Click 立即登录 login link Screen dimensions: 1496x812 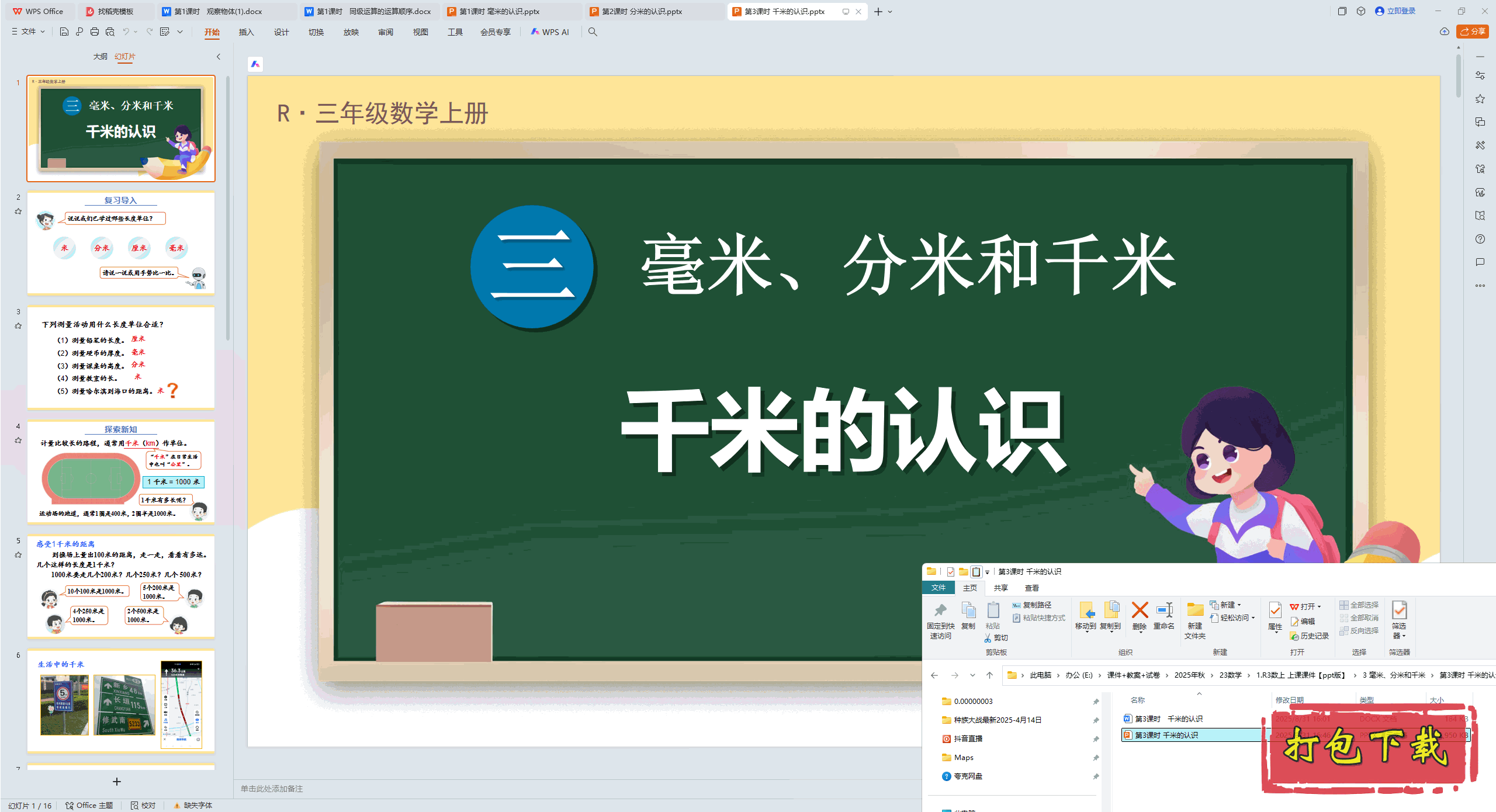pos(1400,11)
